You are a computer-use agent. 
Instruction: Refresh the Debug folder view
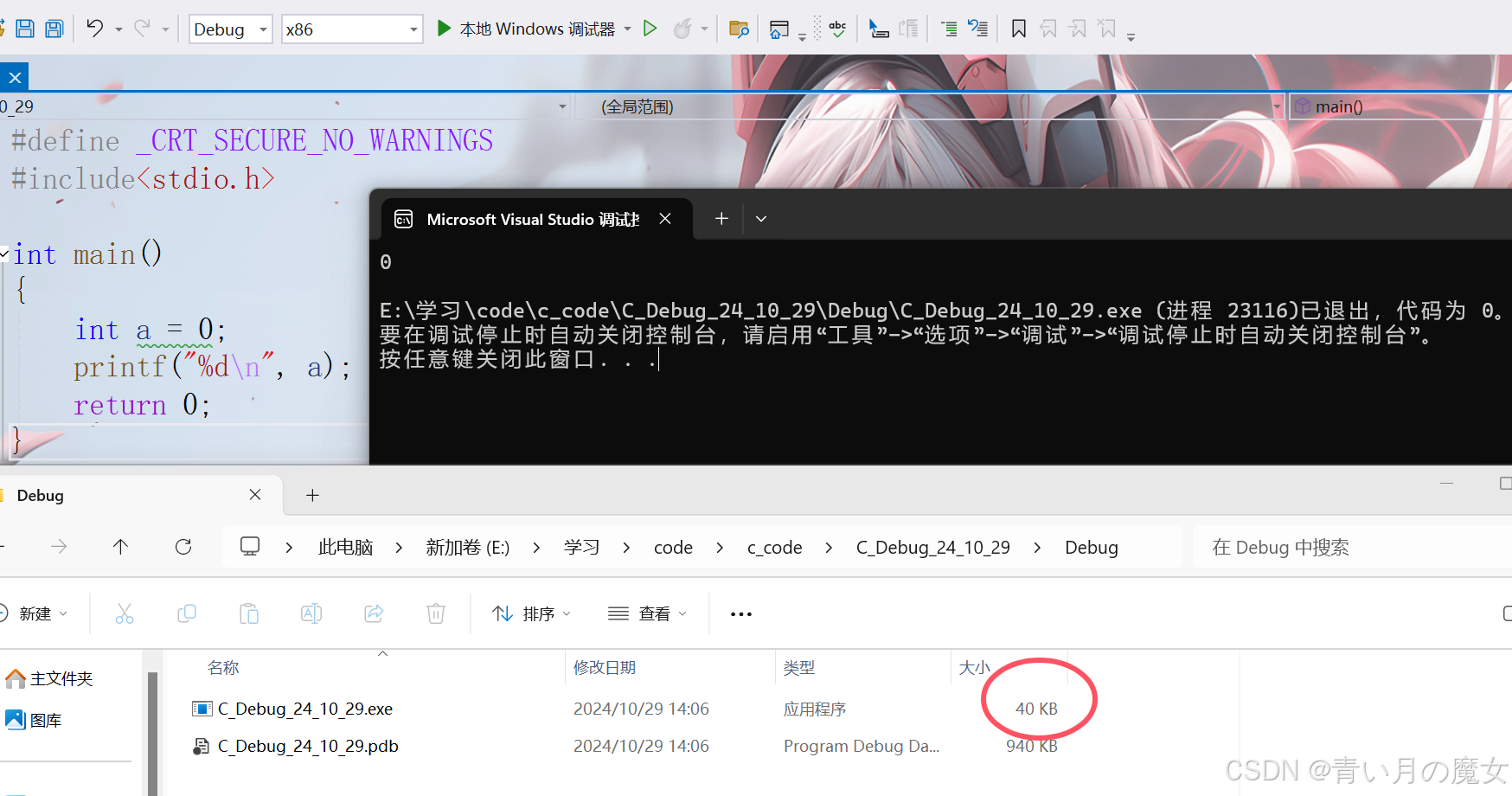pos(183,547)
